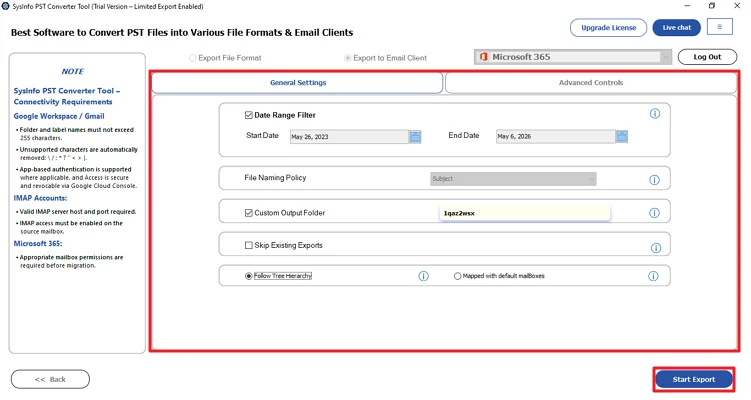Restore the window using title bar button
751x400 pixels.
[712, 6]
